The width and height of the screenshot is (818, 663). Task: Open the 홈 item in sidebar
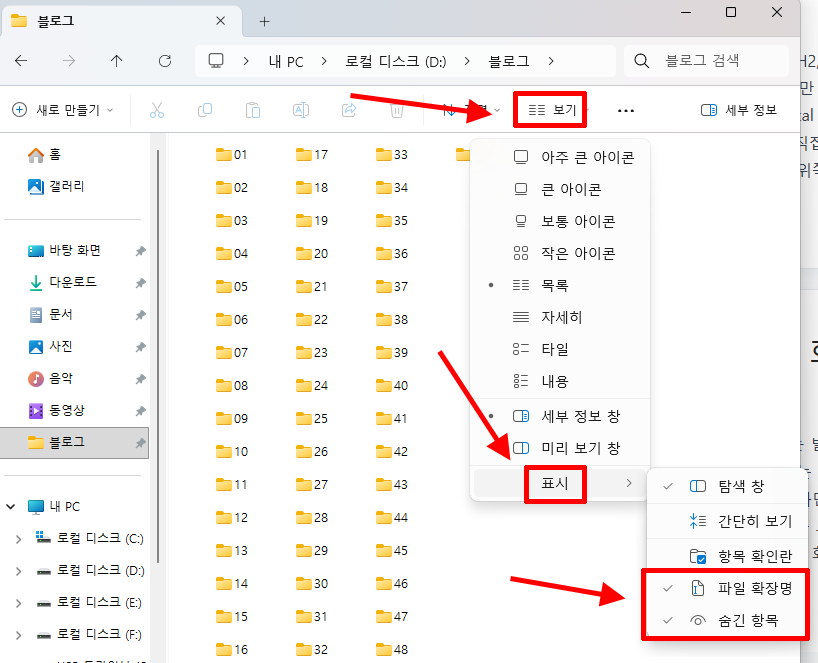coord(45,154)
